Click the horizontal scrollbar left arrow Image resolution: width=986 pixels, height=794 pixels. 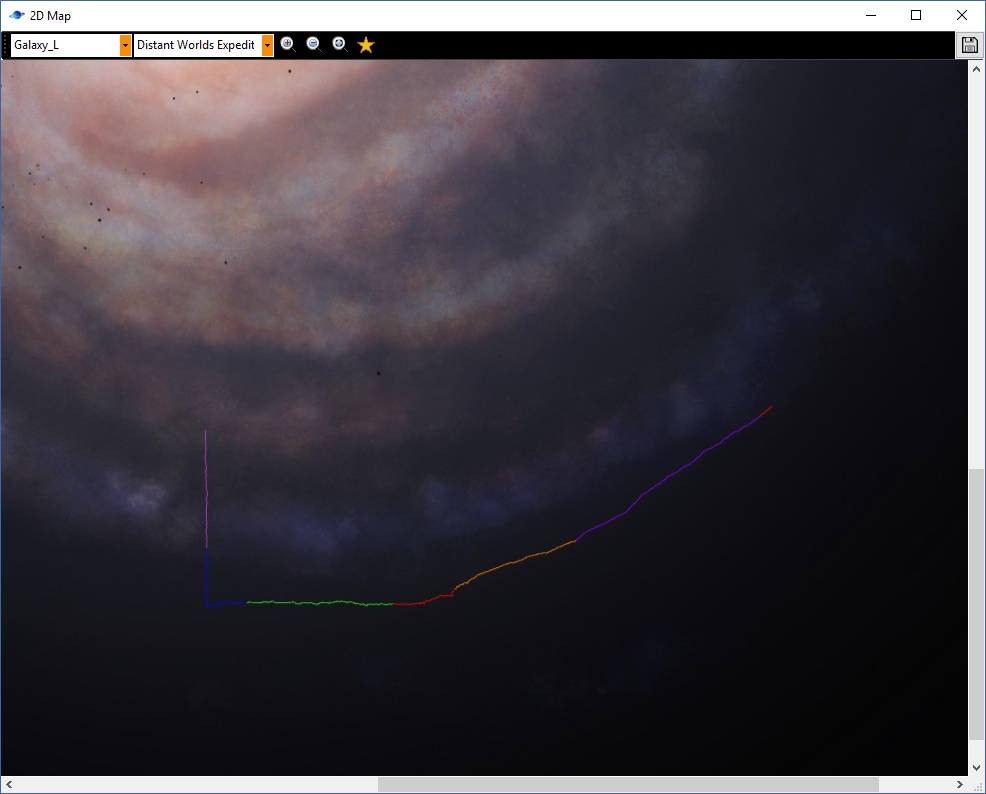[x=9, y=785]
